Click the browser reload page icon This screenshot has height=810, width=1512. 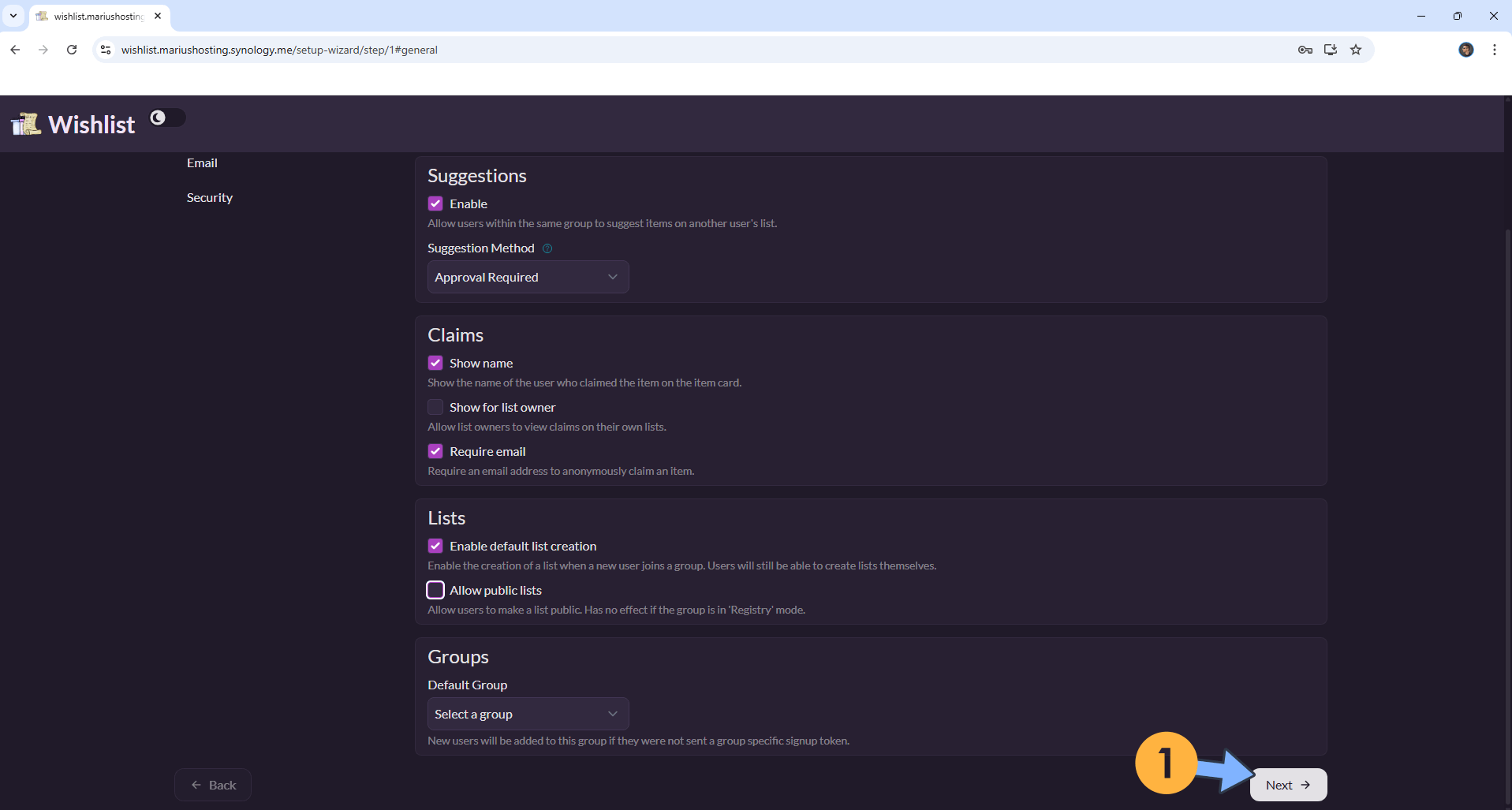(72, 50)
